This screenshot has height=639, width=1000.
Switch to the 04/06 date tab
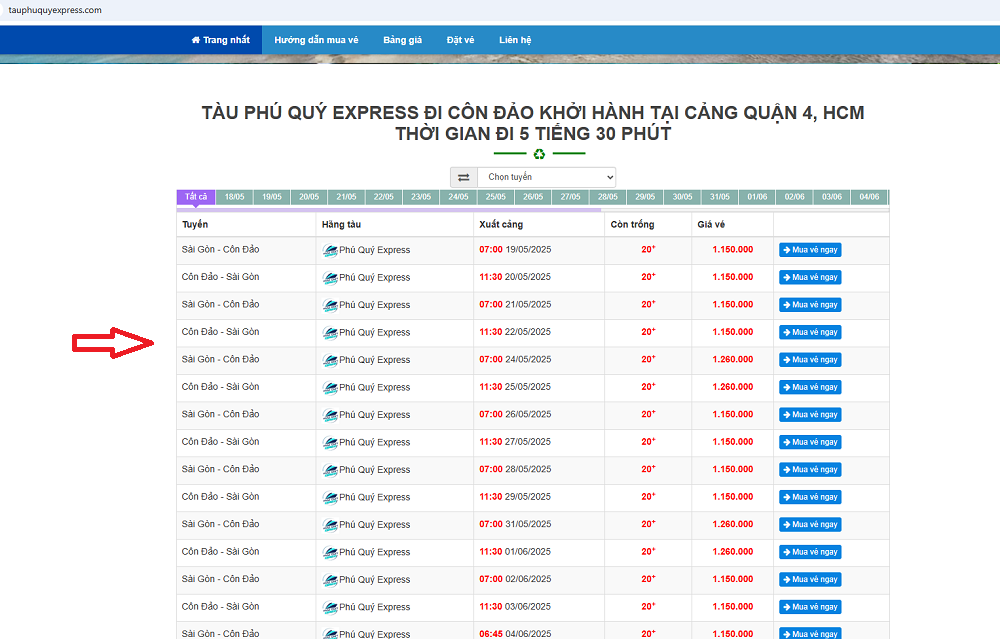(x=869, y=197)
